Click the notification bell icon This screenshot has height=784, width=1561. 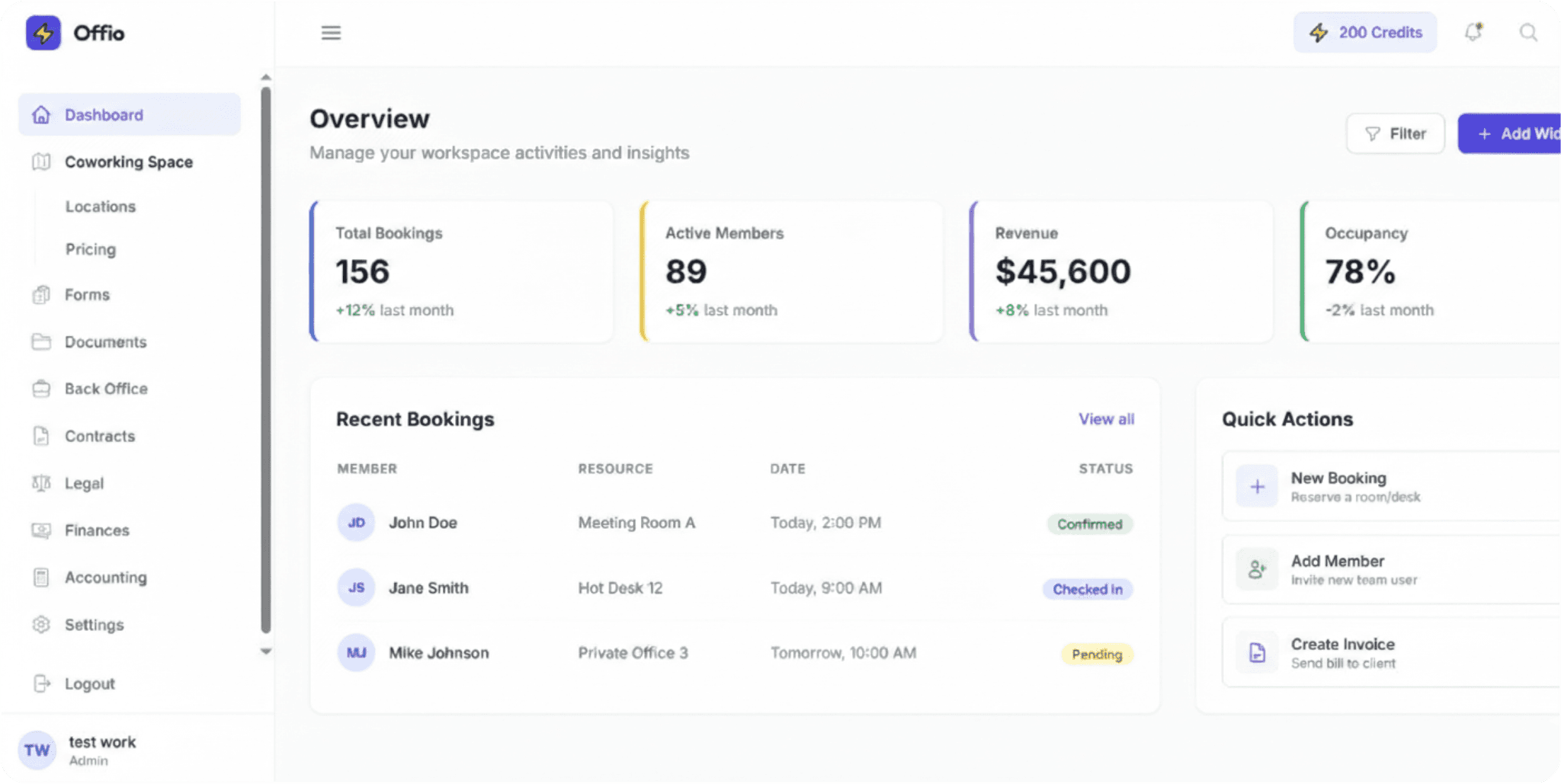1473,32
